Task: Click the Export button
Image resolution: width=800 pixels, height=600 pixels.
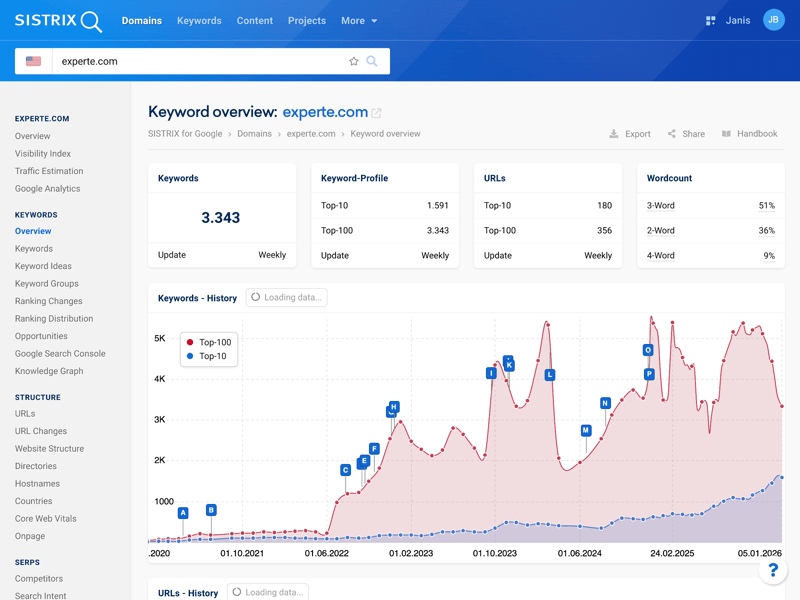Action: (630, 134)
